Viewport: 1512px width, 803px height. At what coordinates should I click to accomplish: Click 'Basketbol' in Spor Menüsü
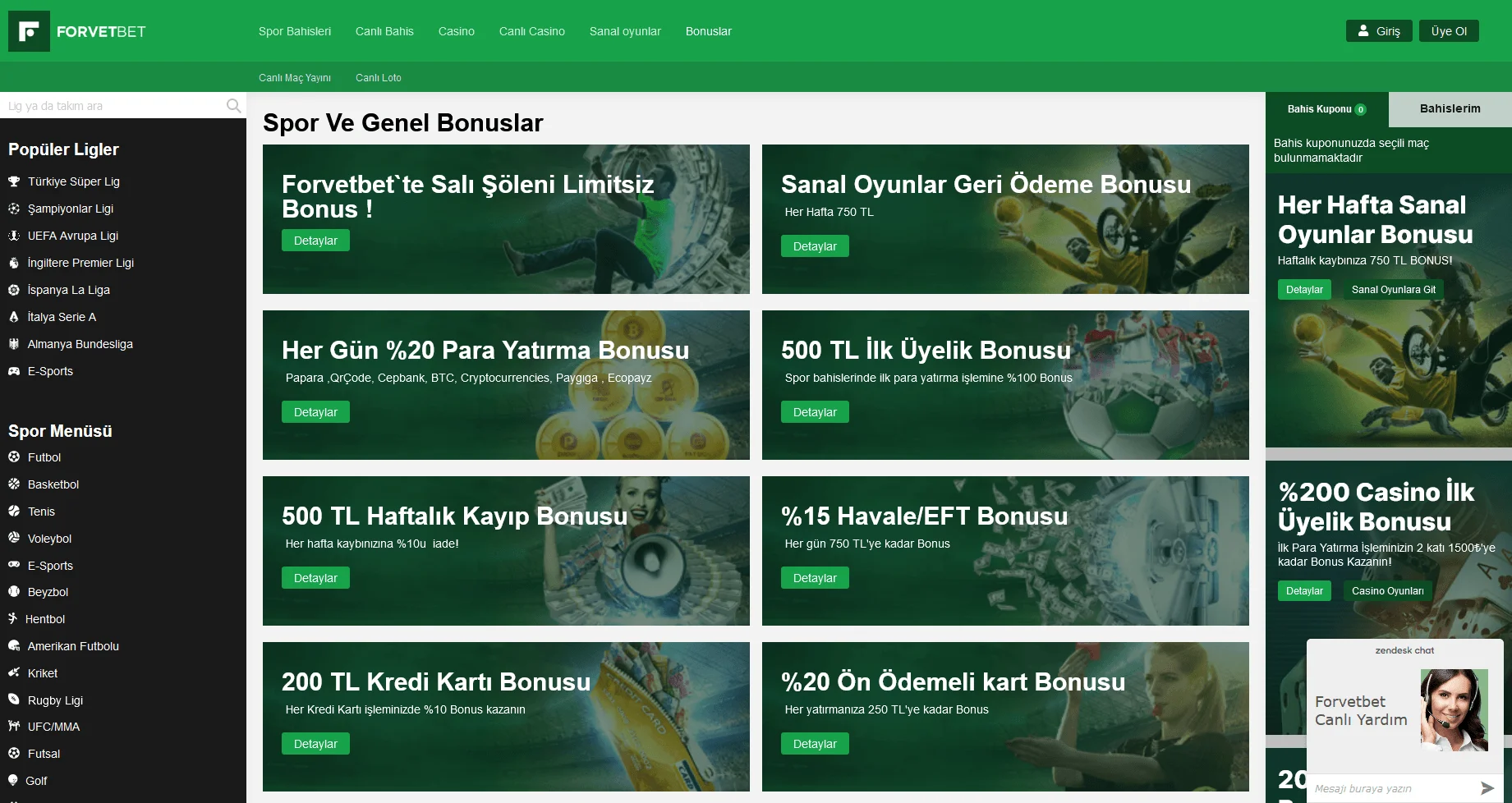tap(53, 484)
